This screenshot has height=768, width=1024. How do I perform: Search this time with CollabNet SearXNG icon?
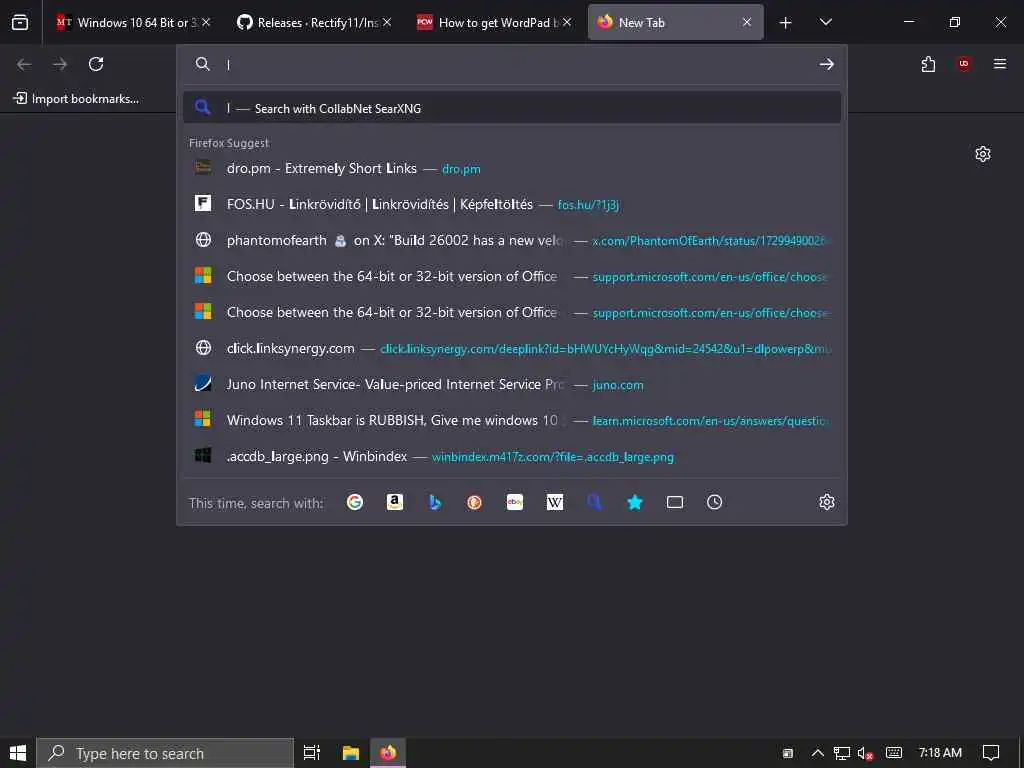point(594,502)
